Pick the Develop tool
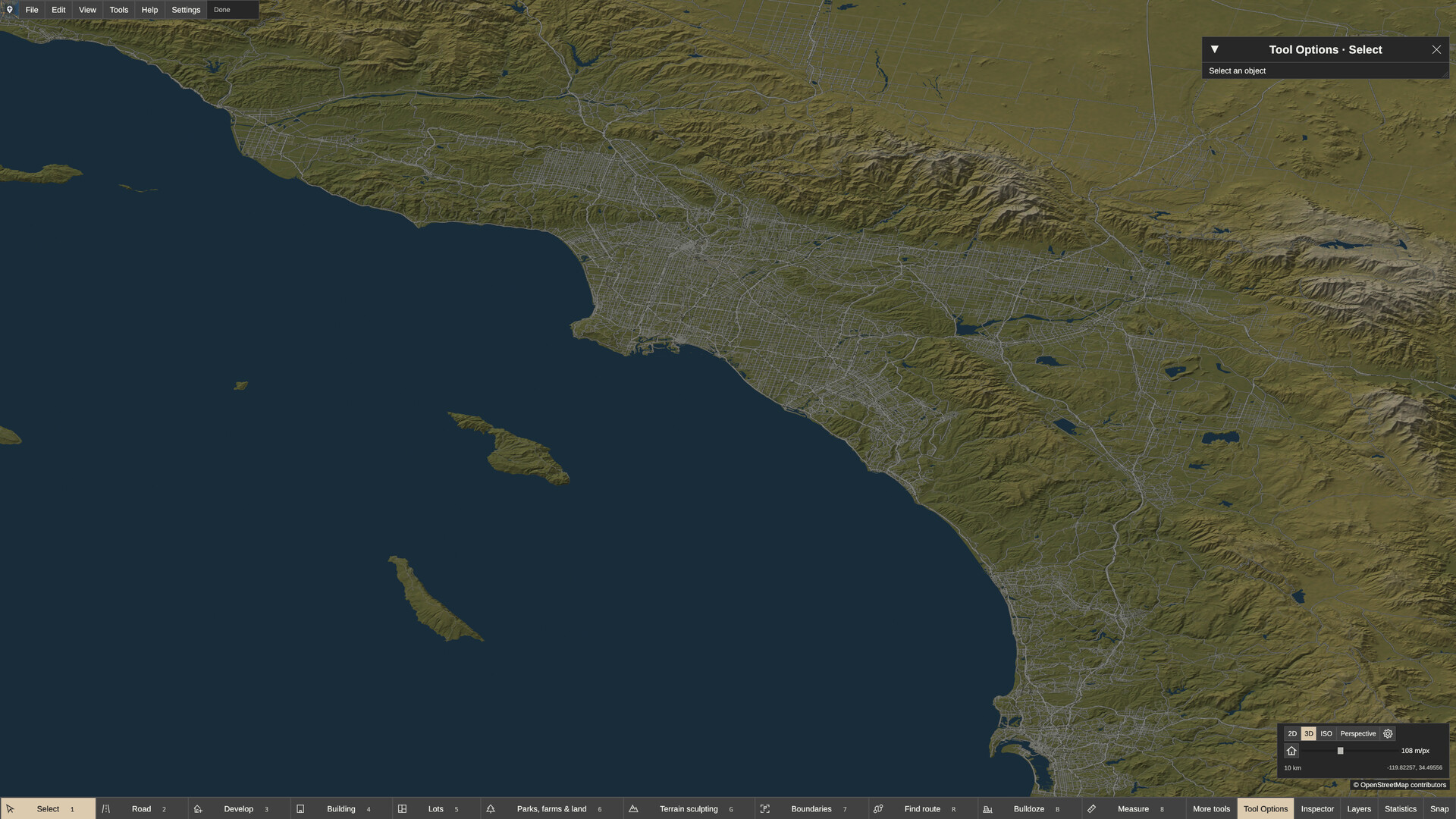The image size is (1456, 819). pos(239,808)
